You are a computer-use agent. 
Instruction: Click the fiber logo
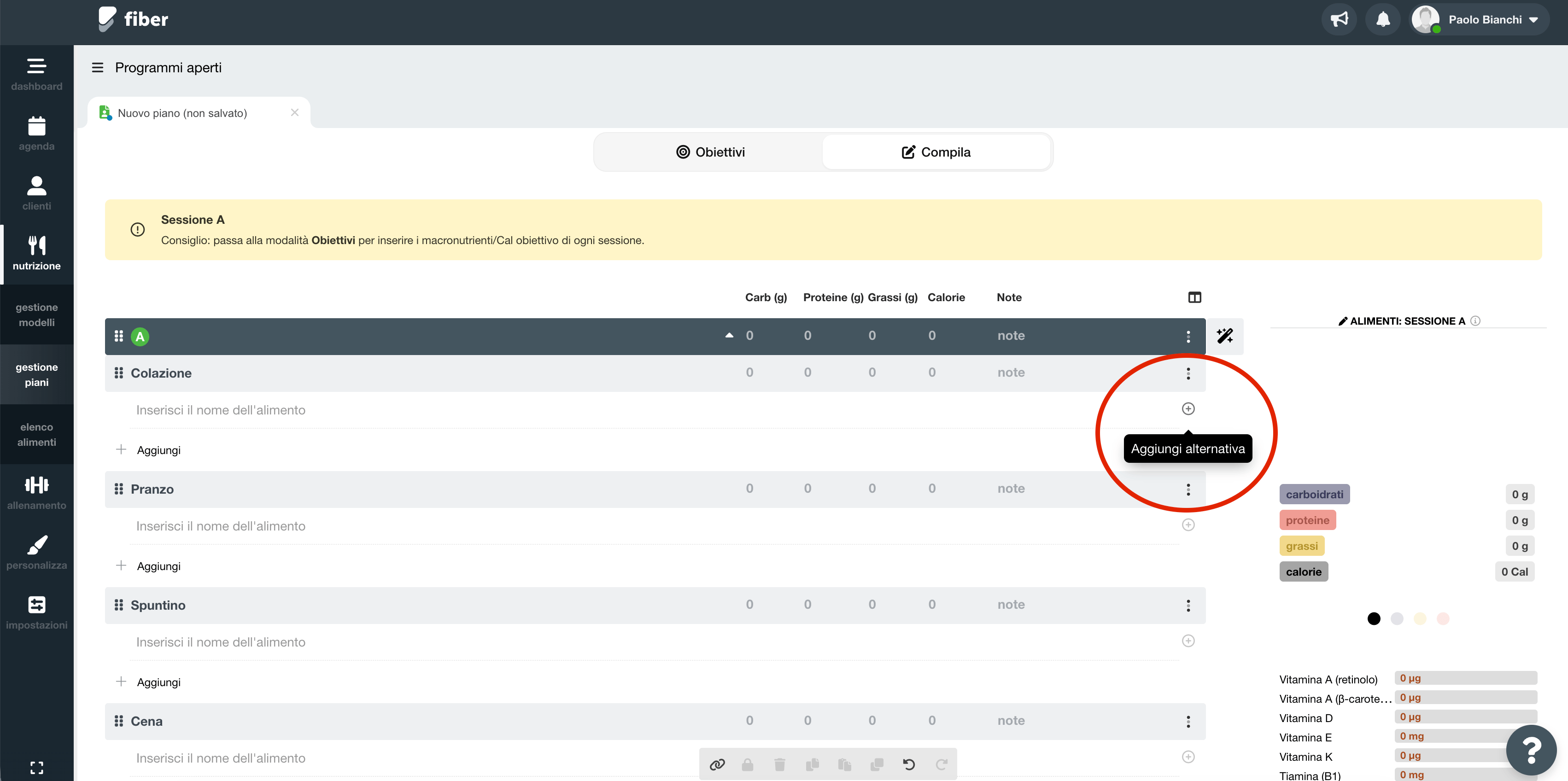point(133,19)
